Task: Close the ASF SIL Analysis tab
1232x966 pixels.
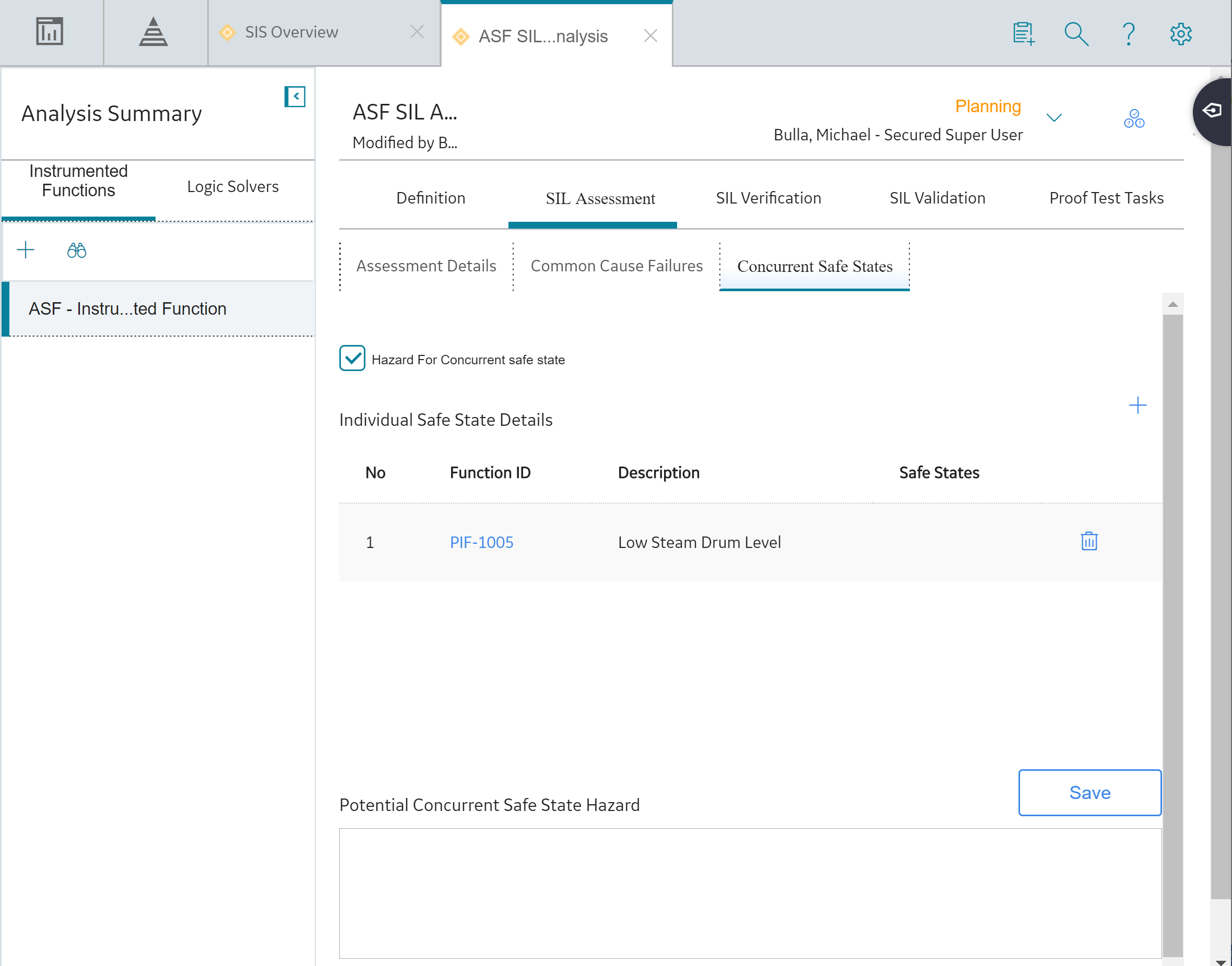Action: point(650,35)
